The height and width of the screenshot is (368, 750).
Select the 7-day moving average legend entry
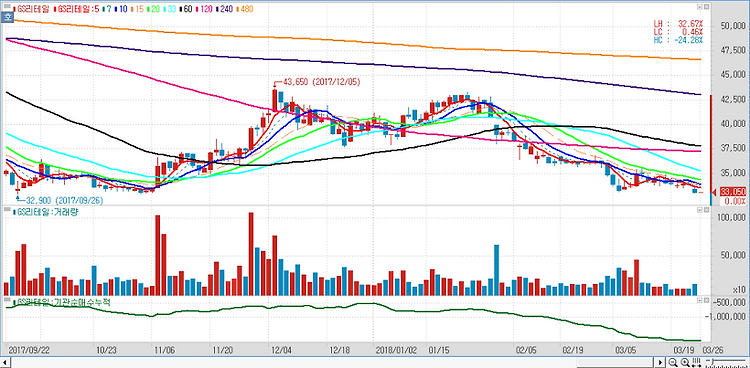click(108, 9)
